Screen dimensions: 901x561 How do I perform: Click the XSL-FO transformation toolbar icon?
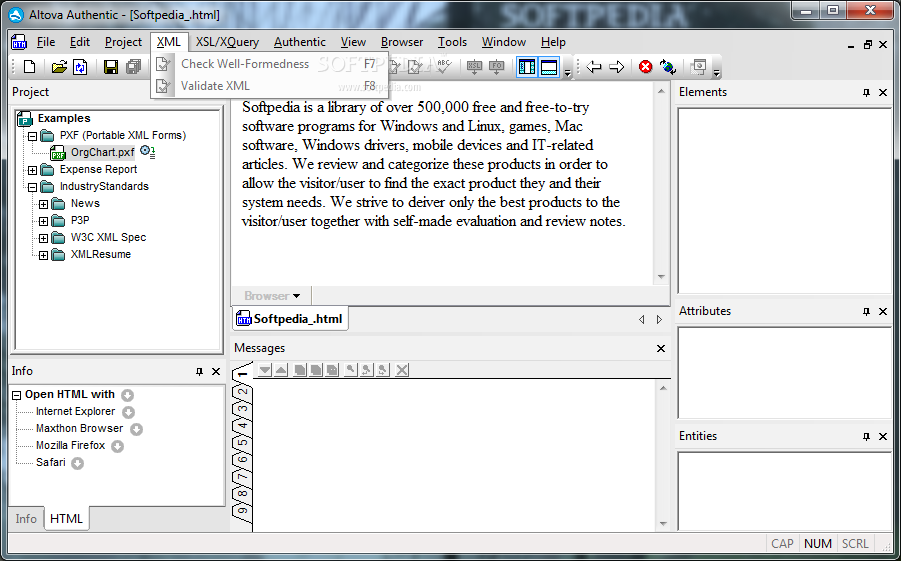pyautogui.click(x=497, y=67)
